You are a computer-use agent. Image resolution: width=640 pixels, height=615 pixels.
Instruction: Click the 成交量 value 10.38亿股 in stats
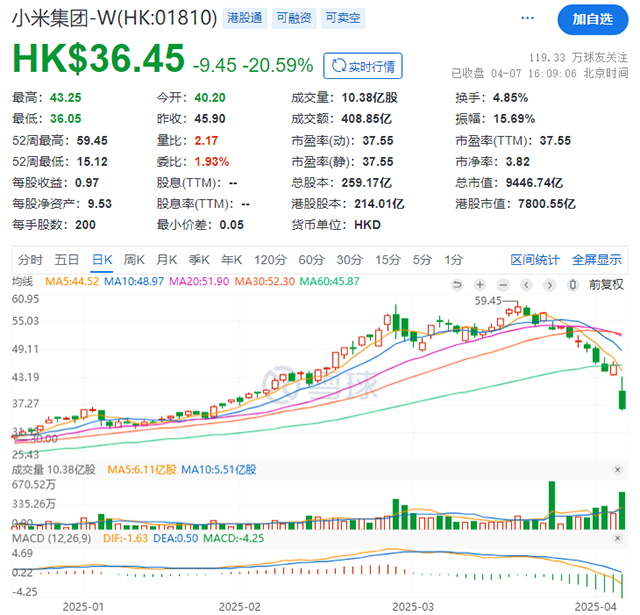click(370, 98)
